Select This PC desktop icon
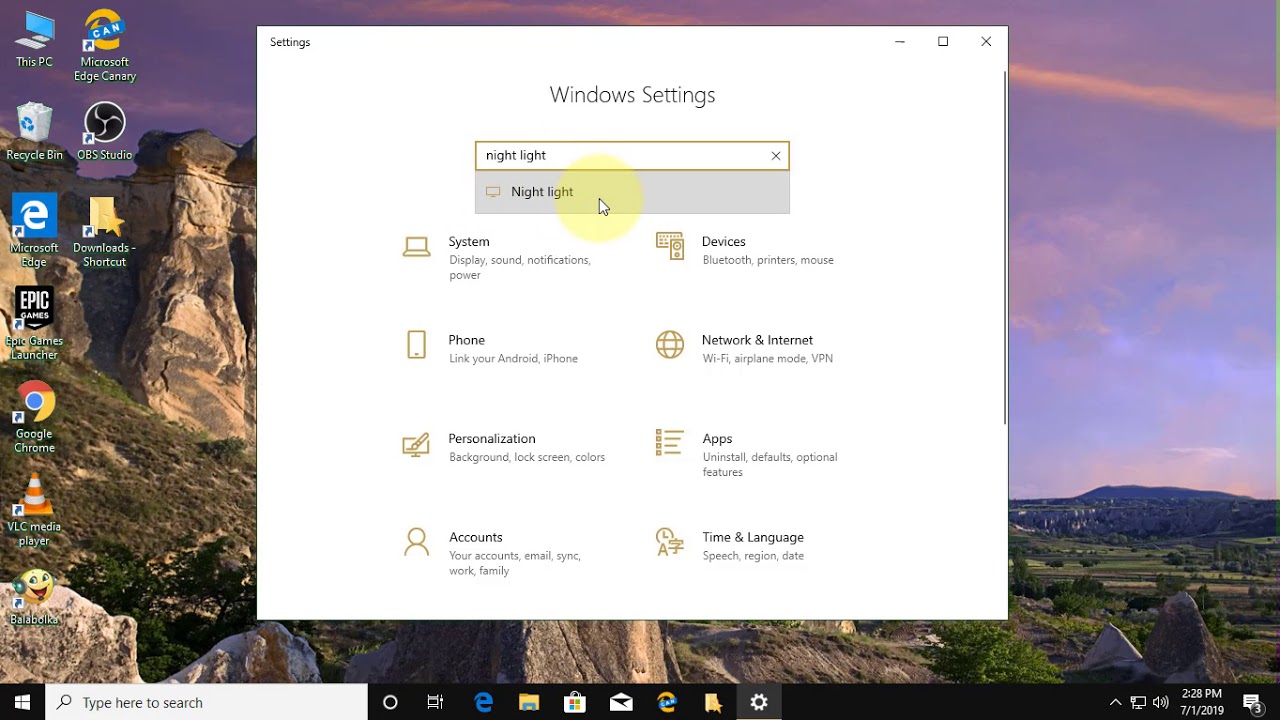 pos(34,40)
